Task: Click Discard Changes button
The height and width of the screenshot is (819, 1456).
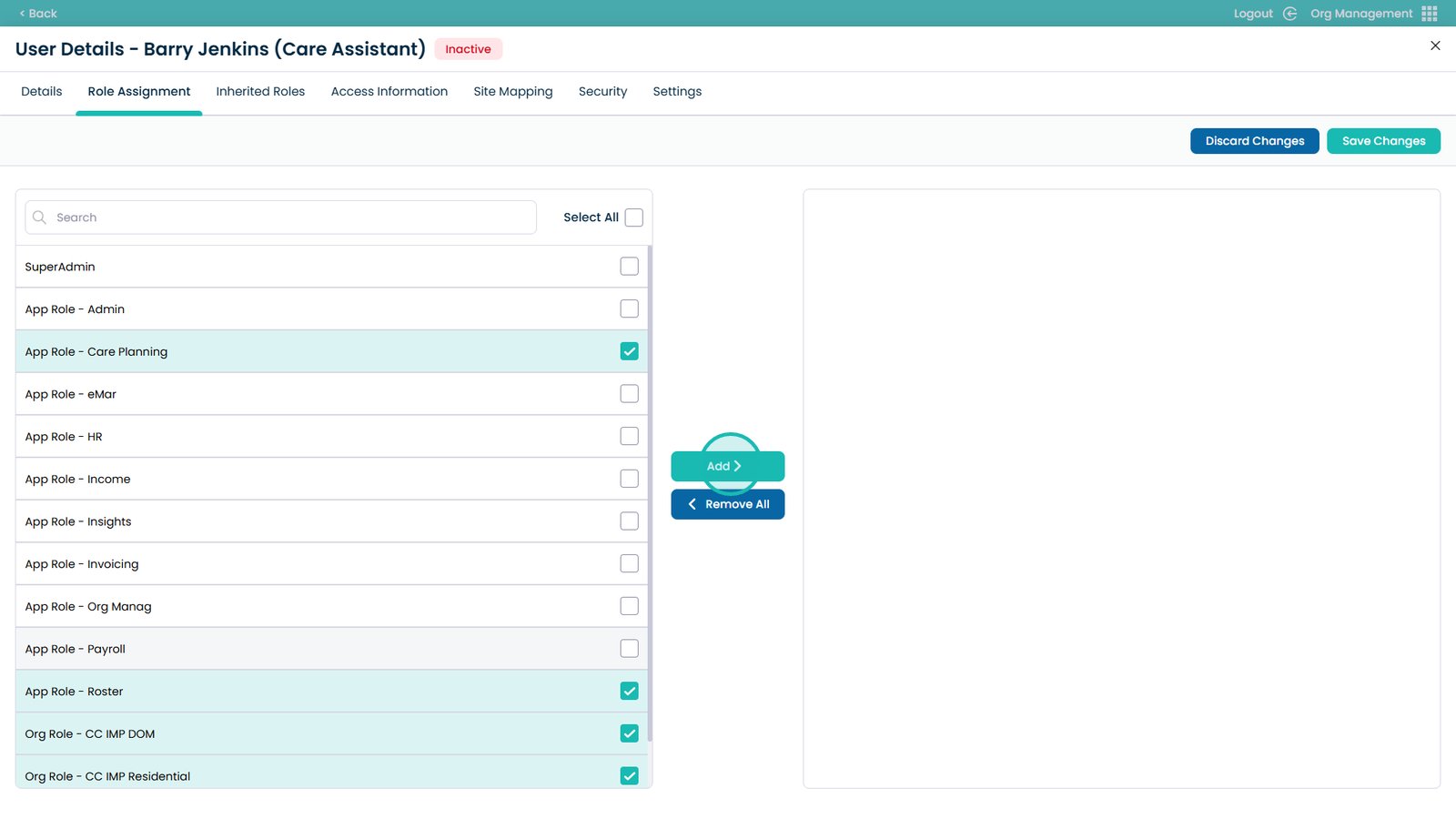Action: pyautogui.click(x=1254, y=141)
